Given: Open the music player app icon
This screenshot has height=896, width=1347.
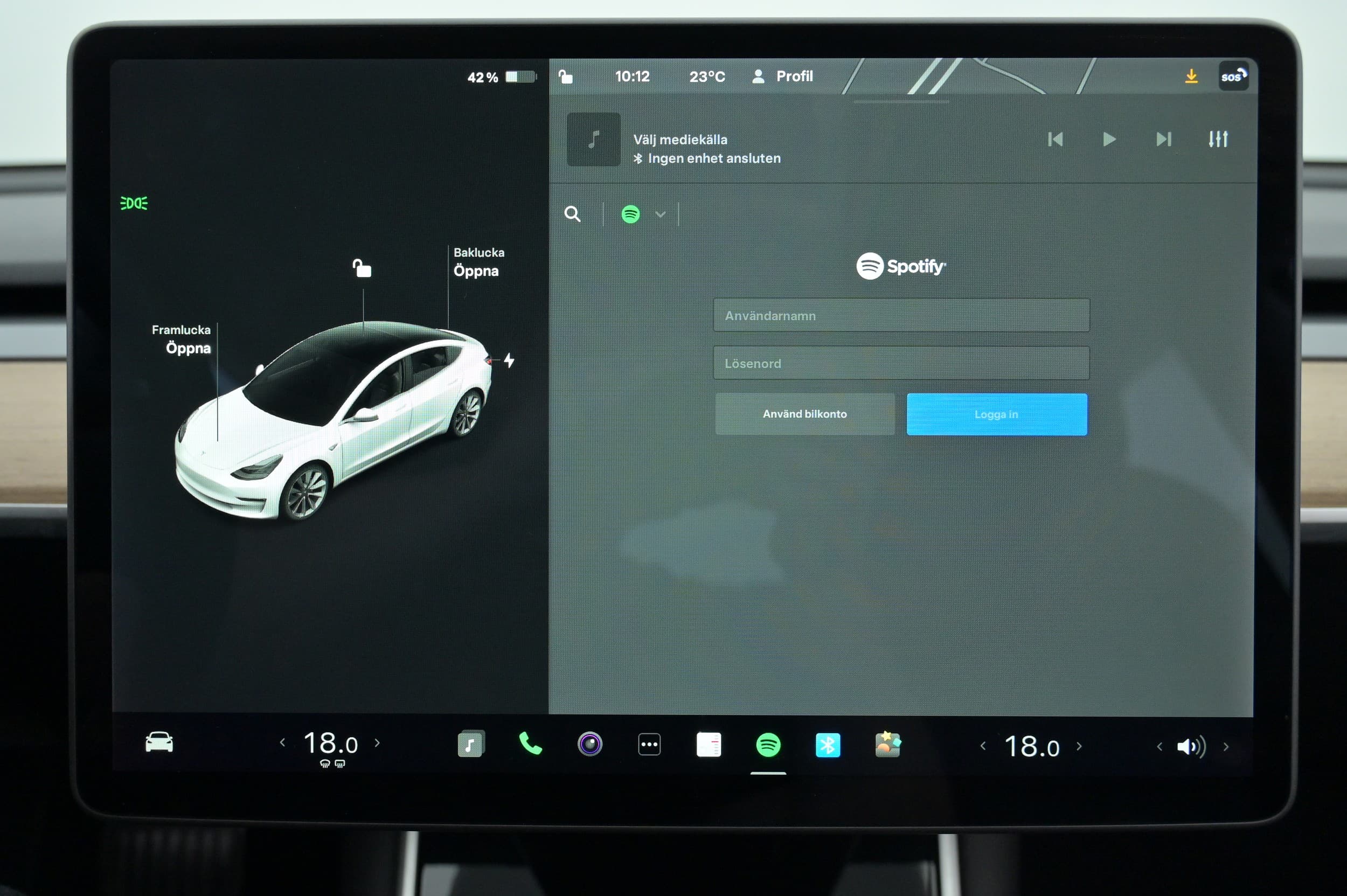Looking at the screenshot, I should (471, 744).
